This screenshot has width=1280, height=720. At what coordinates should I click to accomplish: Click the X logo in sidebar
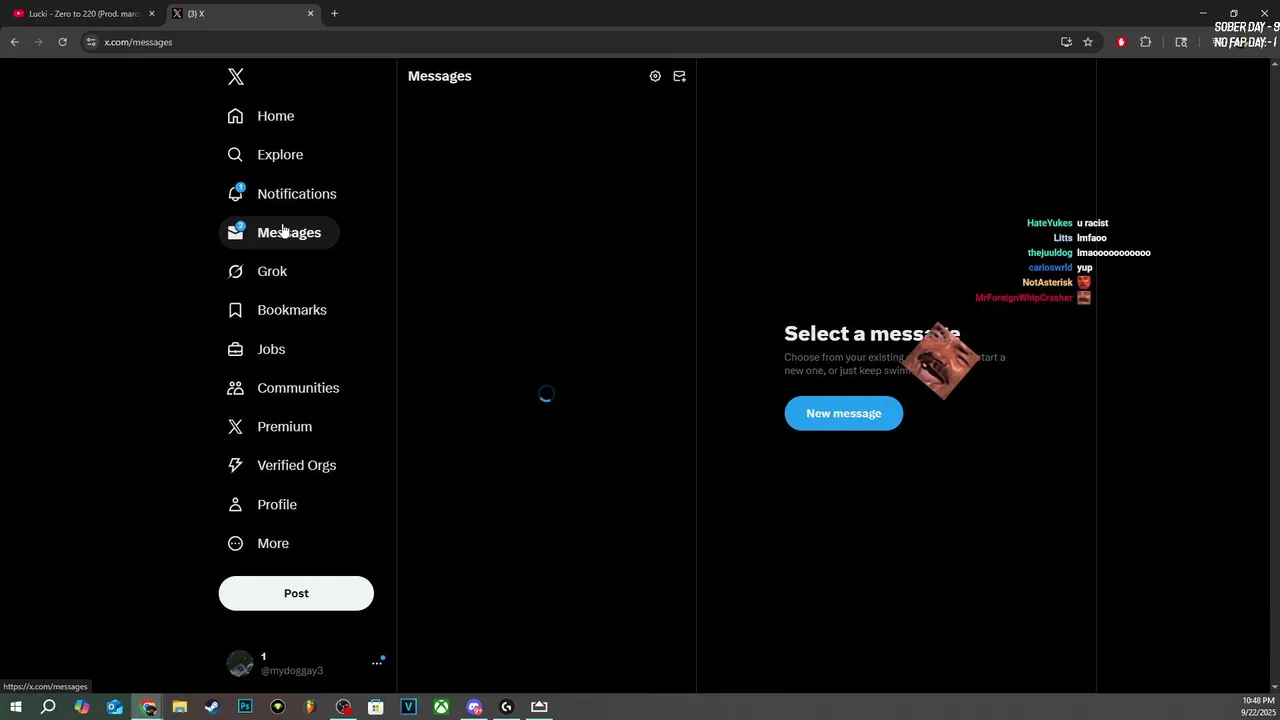click(235, 77)
